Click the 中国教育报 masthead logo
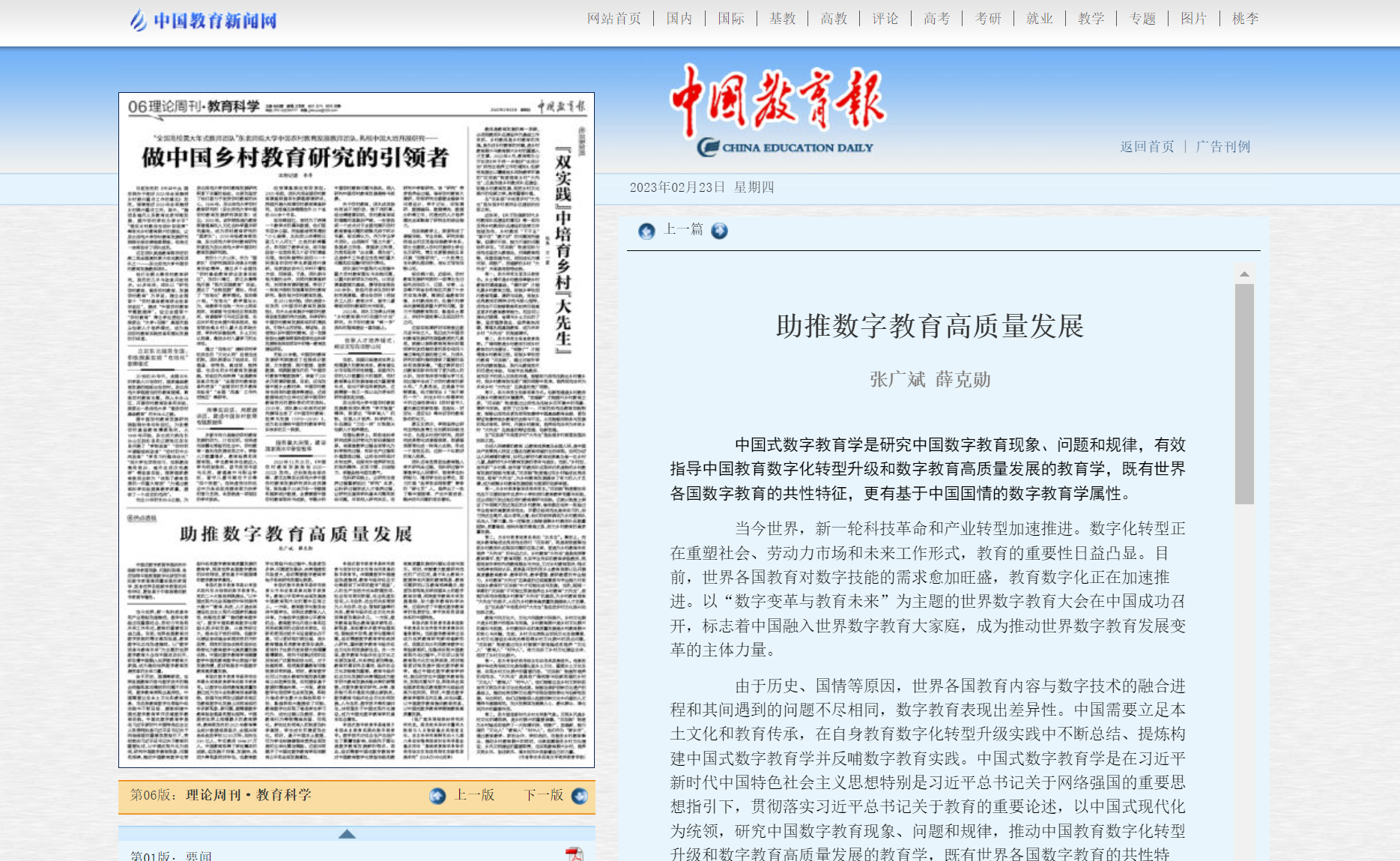 click(x=779, y=110)
